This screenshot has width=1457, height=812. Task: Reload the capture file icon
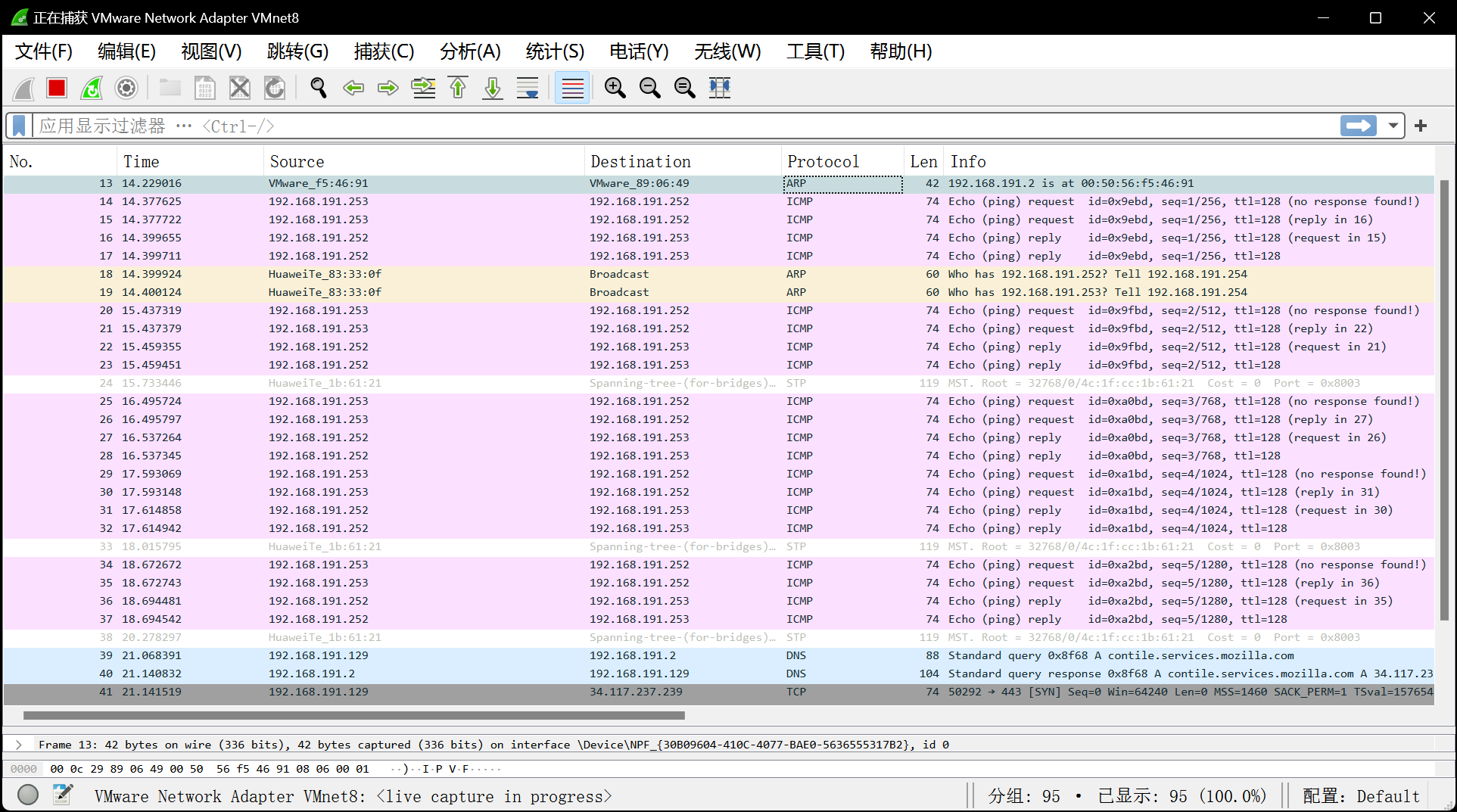point(274,89)
